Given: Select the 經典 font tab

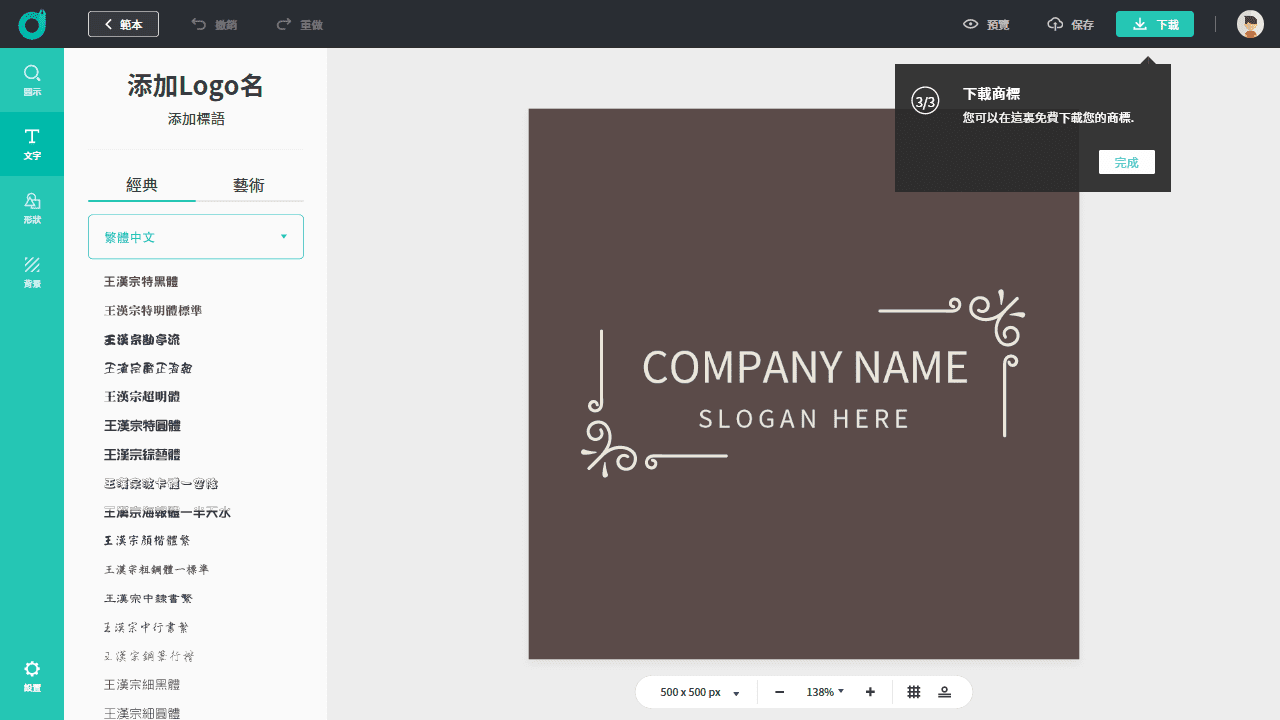Looking at the screenshot, I should click(142, 185).
